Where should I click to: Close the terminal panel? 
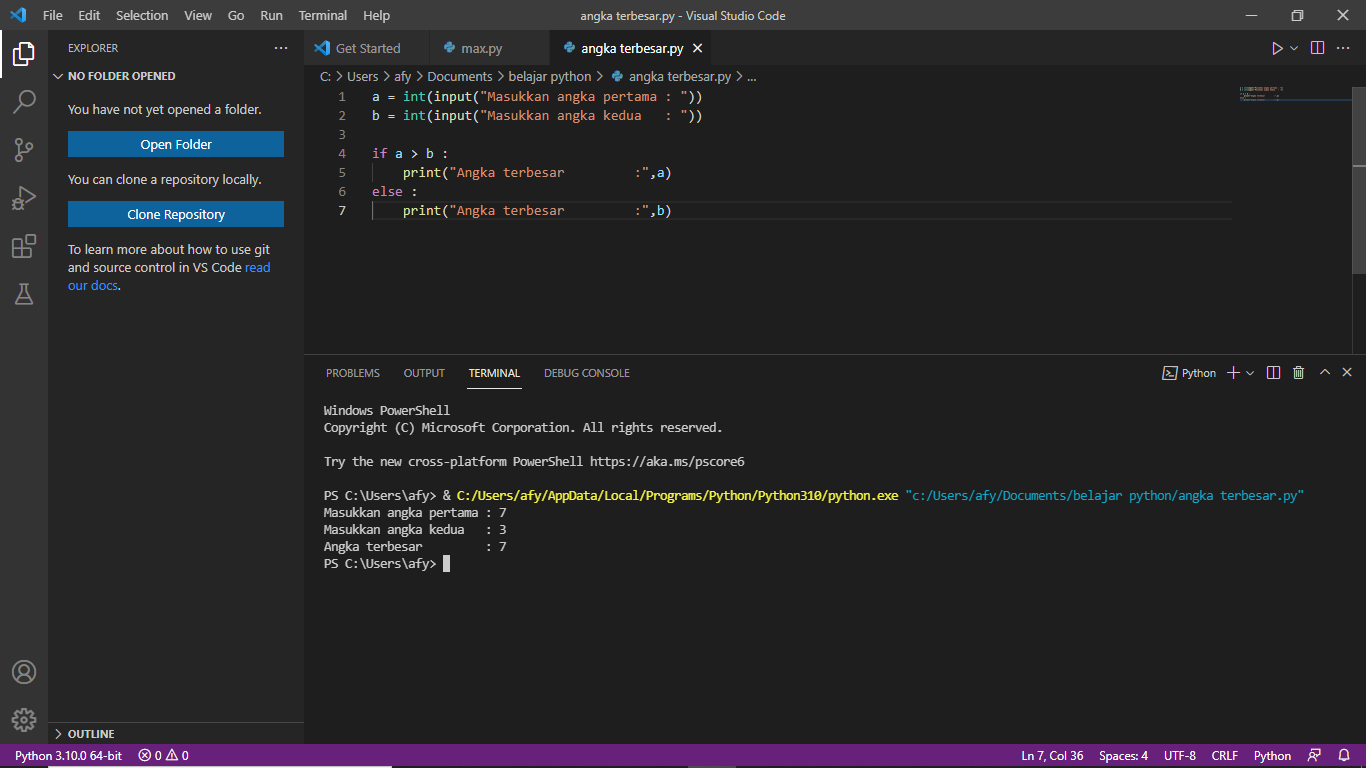click(x=1347, y=373)
